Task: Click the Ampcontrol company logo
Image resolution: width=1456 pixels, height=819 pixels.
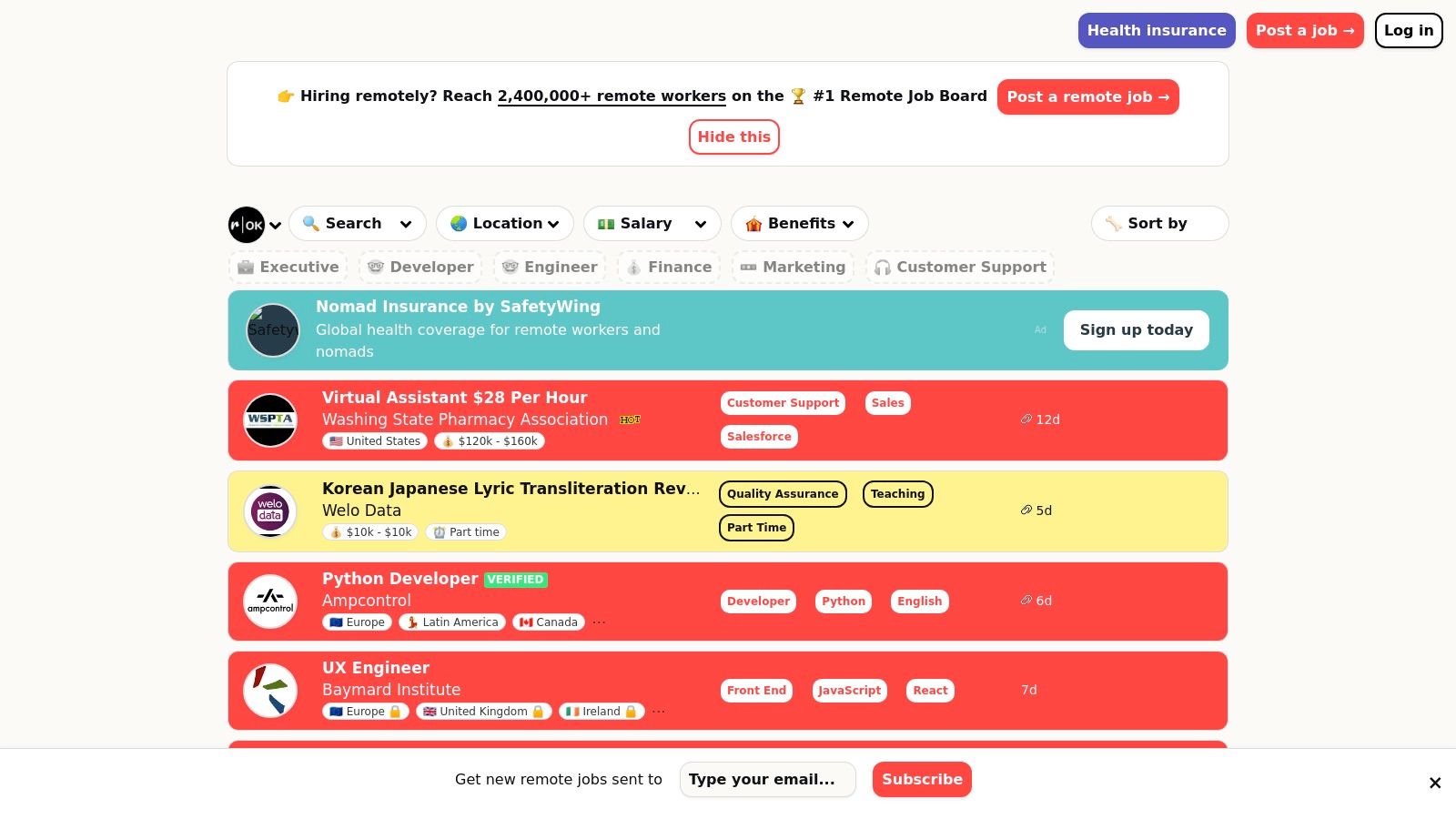Action: pos(270,602)
